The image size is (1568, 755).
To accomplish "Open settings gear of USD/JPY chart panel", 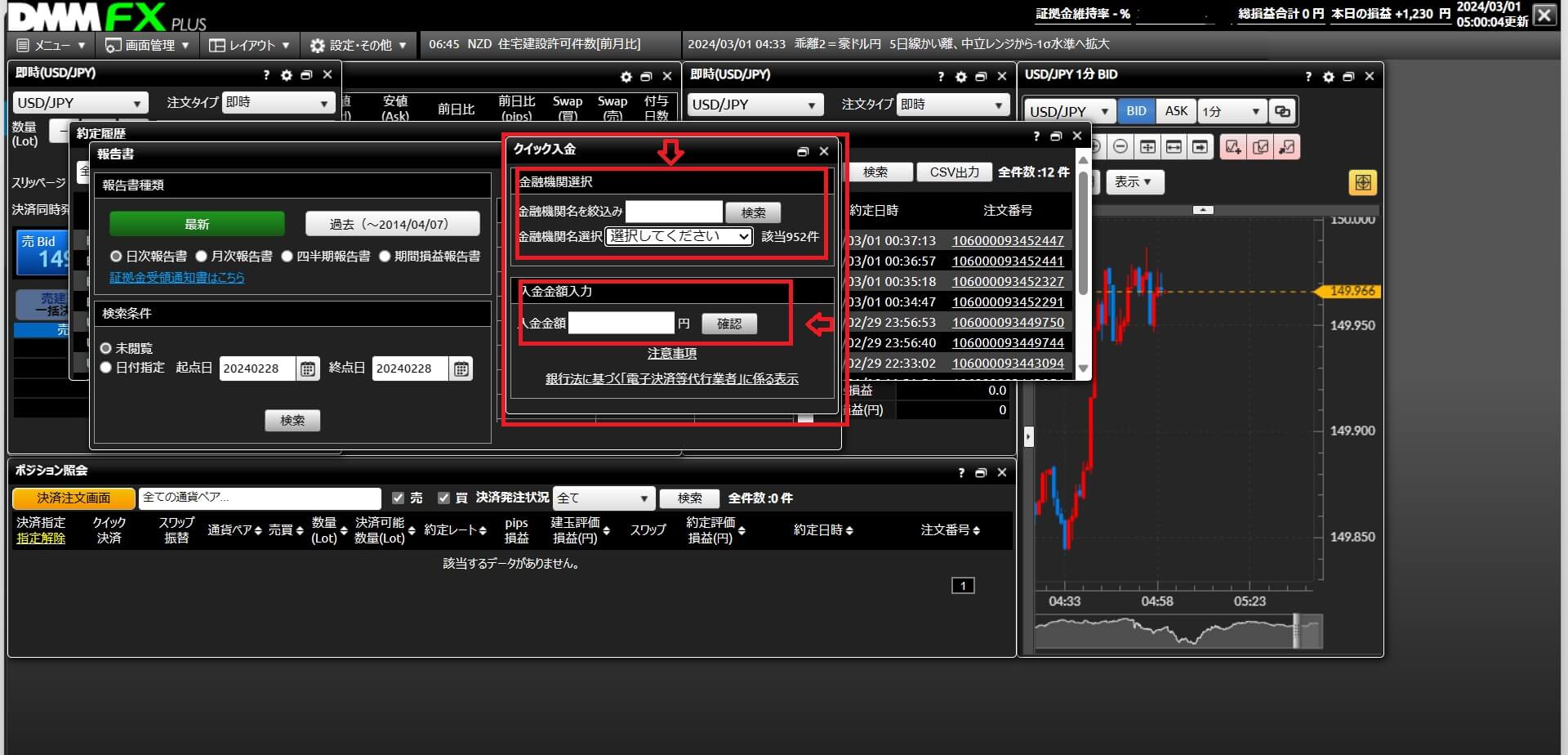I will (x=1328, y=76).
